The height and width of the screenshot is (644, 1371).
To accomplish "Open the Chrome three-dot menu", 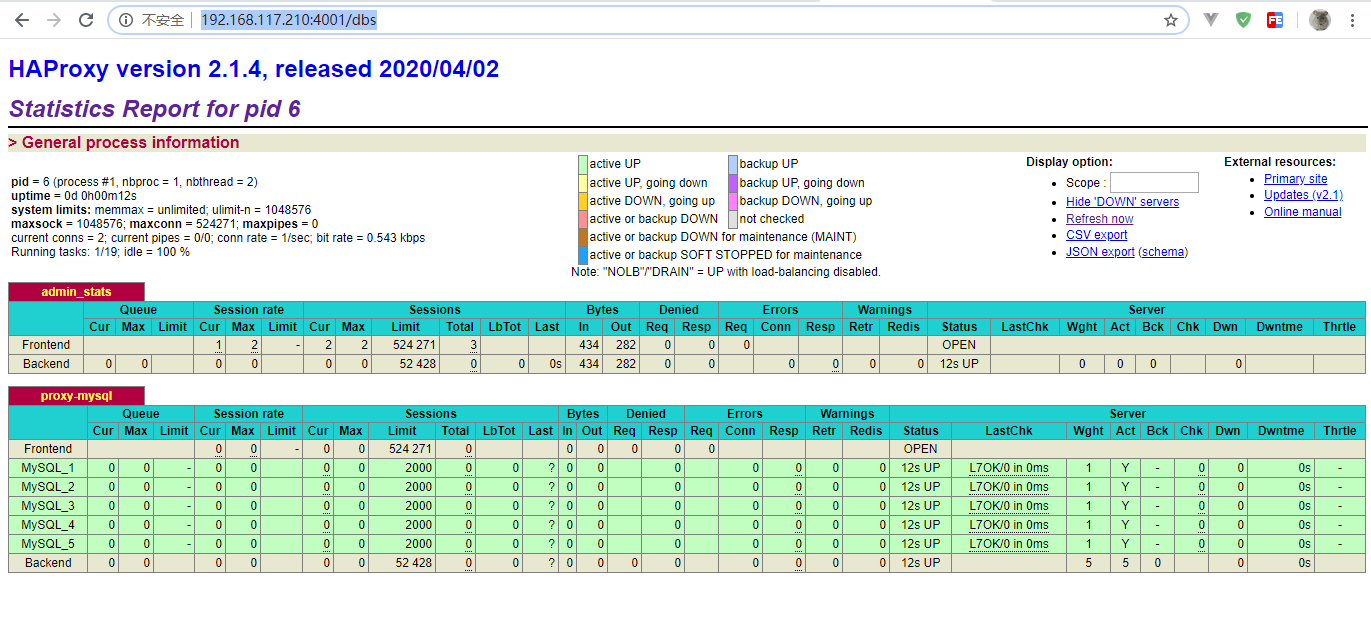I will (1352, 20).
